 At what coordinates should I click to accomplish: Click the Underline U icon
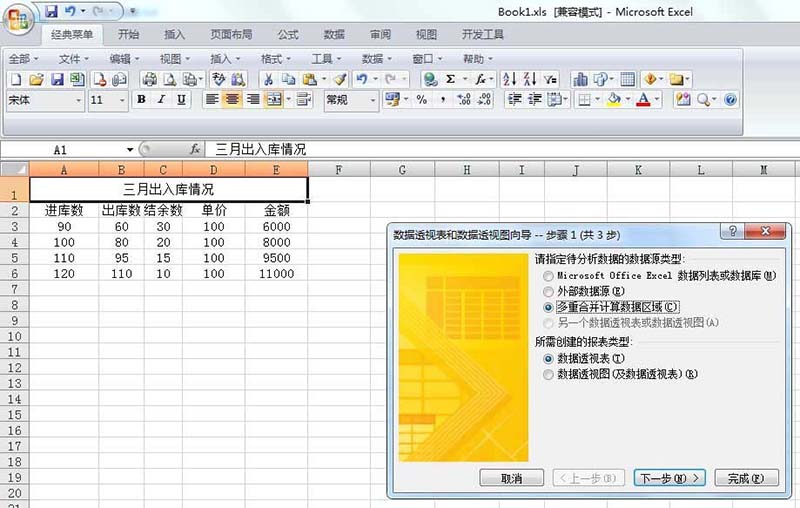[181, 99]
